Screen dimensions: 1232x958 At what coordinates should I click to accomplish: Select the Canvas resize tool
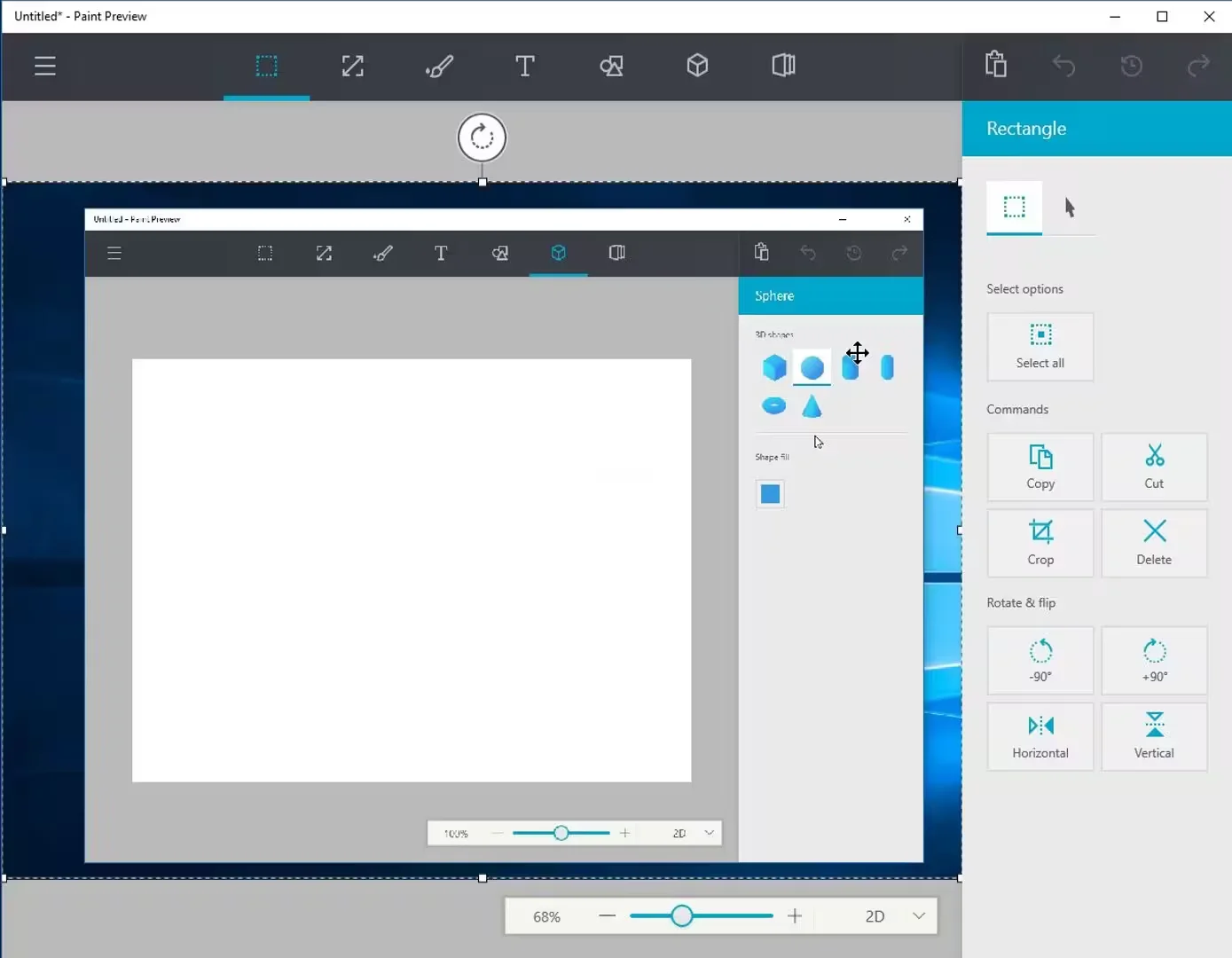pyautogui.click(x=353, y=67)
